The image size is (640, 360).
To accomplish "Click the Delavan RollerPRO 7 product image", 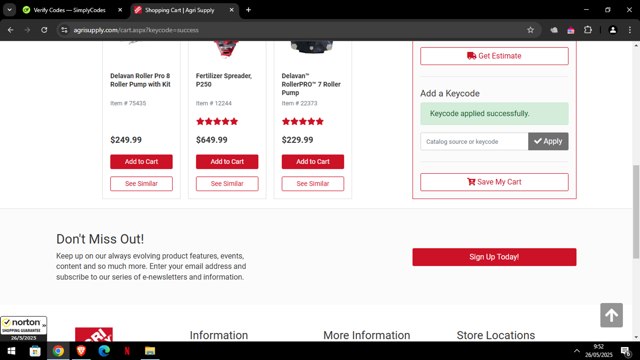I will pos(312,47).
